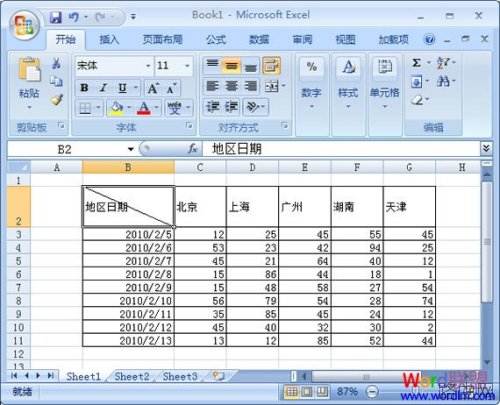Increase font size with the large A icon
Image resolution: width=500 pixels, height=405 pixels.
[153, 88]
